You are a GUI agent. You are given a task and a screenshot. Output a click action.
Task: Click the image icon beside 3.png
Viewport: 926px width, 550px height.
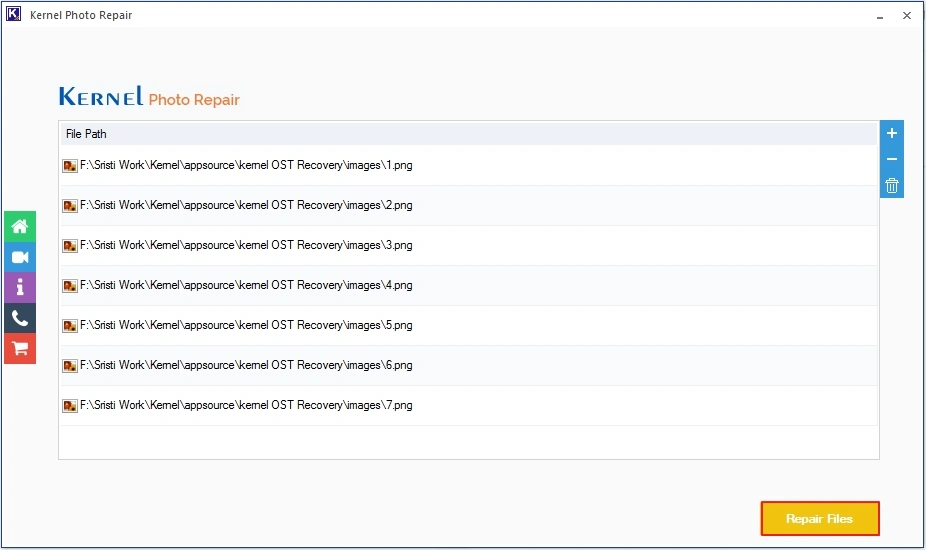point(70,246)
